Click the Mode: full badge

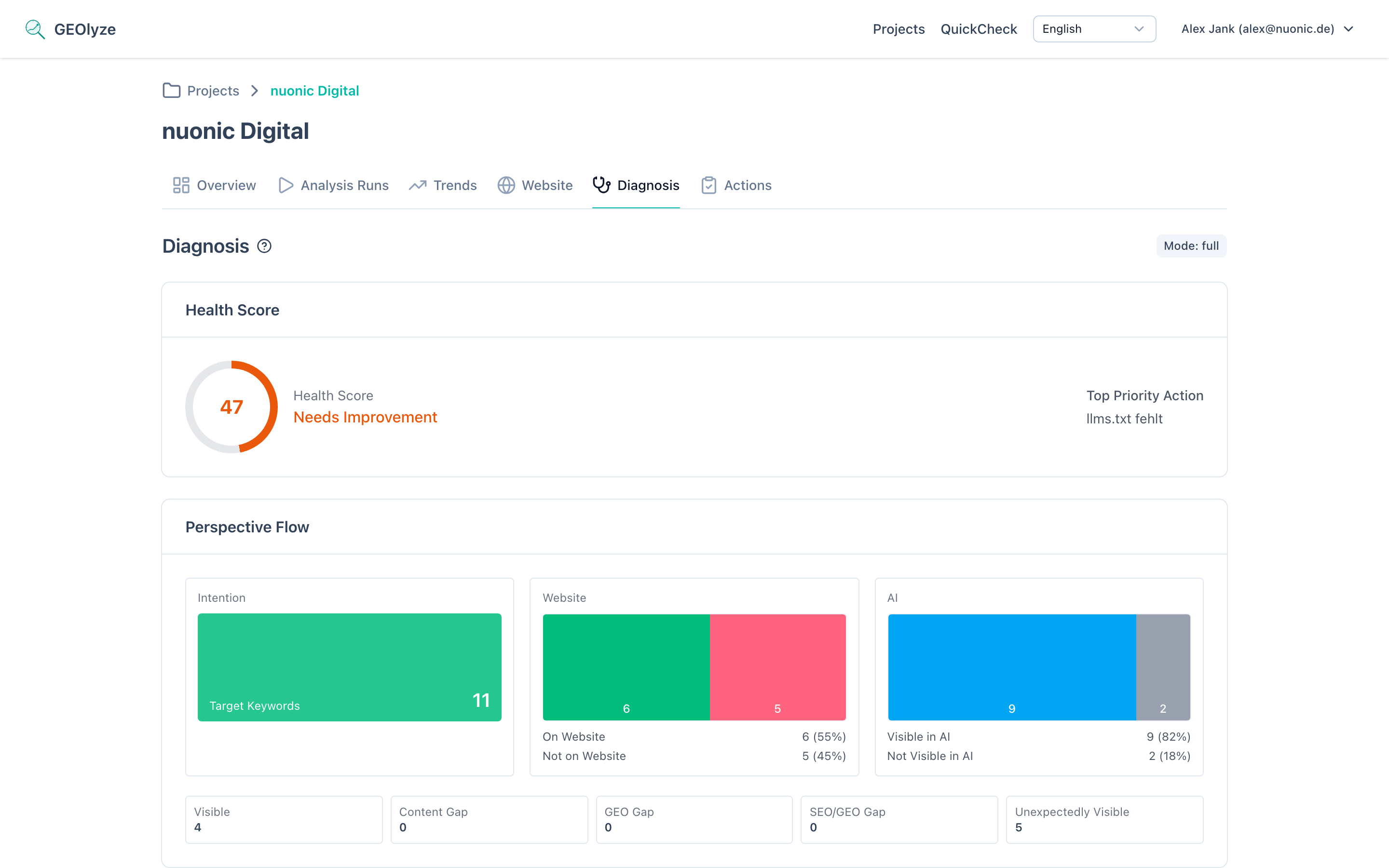(1191, 246)
